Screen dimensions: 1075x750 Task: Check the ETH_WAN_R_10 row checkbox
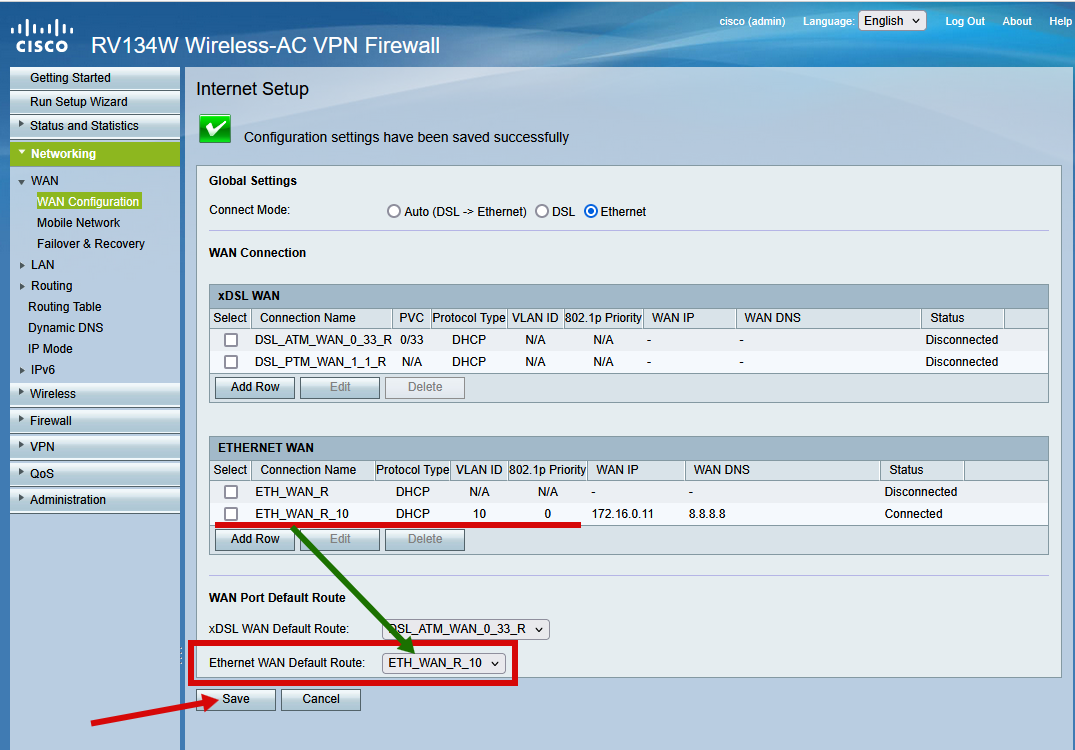click(231, 513)
